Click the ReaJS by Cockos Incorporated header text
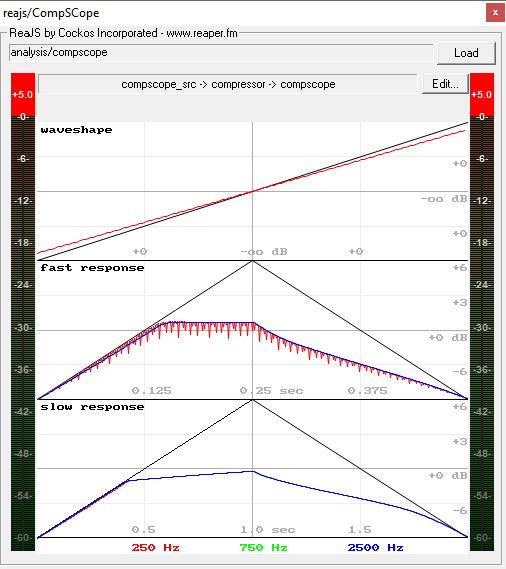Screen dimensions: 506x569 pyautogui.click(x=123, y=33)
